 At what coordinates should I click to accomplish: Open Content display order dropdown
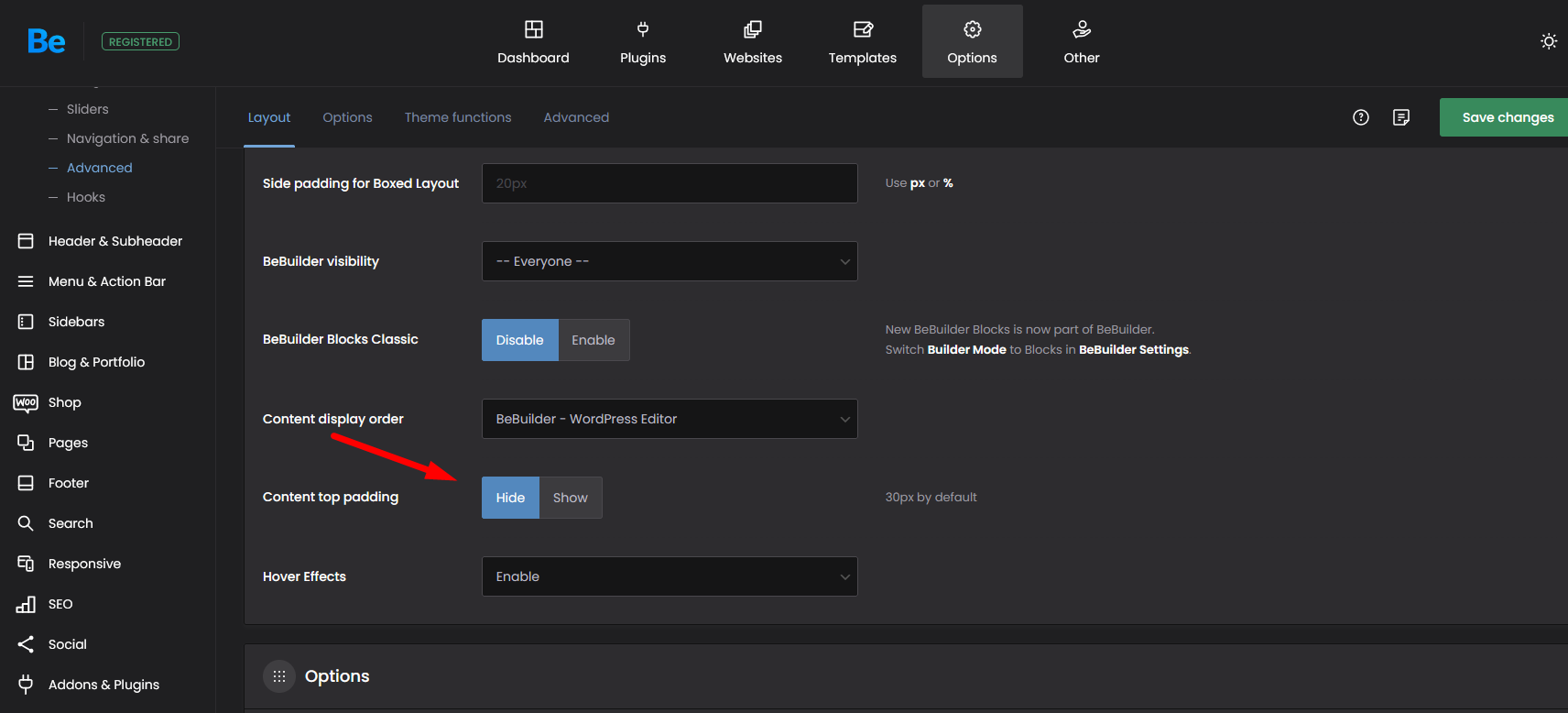point(670,419)
